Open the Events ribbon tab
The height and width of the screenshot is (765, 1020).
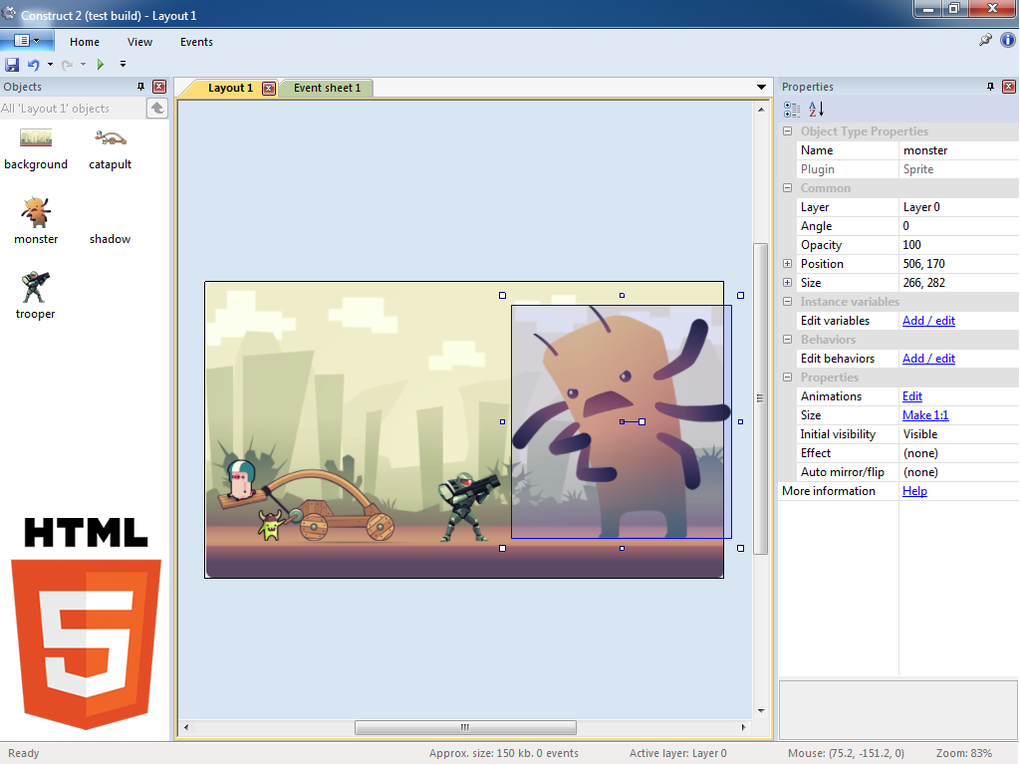point(196,42)
